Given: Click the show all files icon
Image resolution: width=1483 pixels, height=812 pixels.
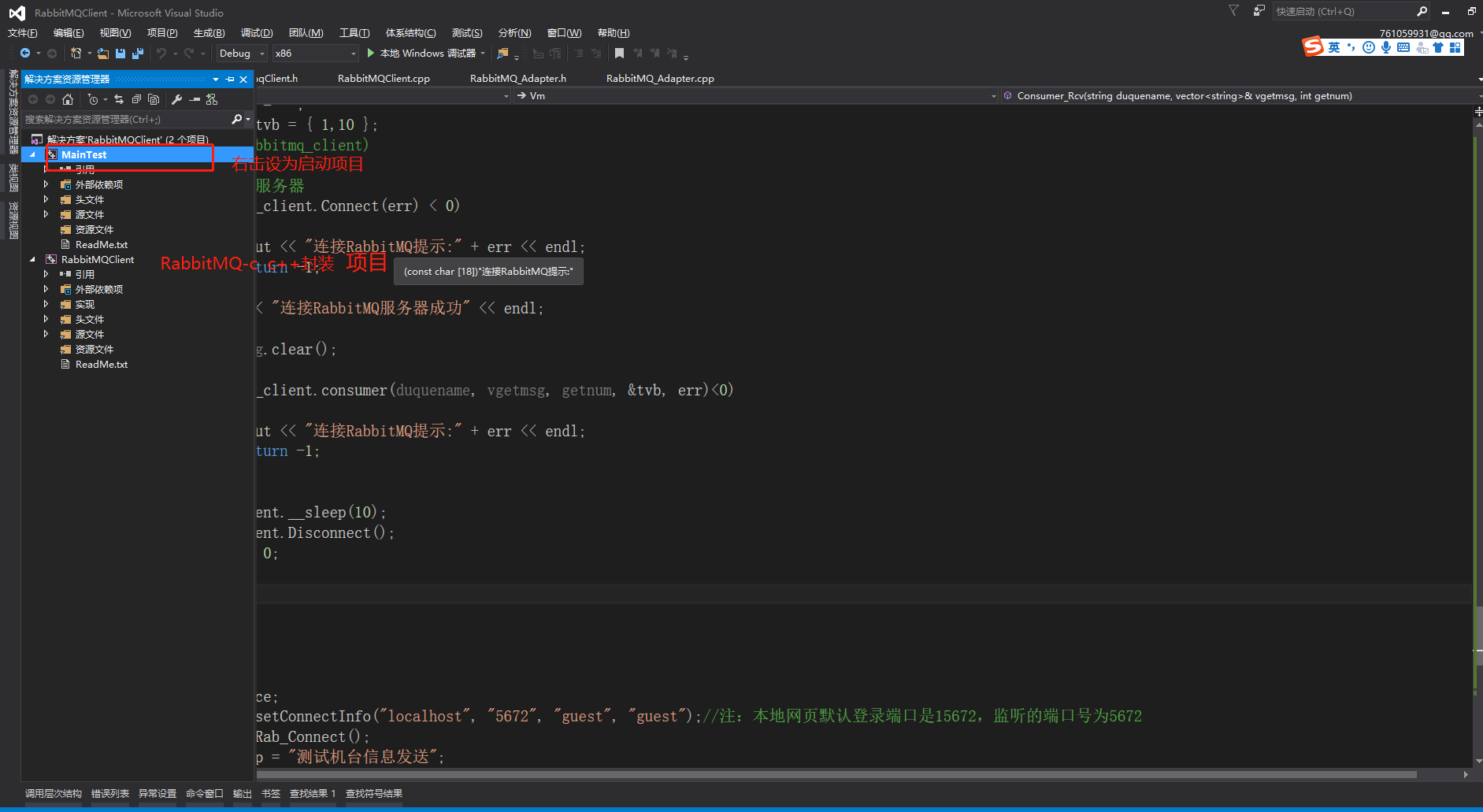Looking at the screenshot, I should [154, 99].
